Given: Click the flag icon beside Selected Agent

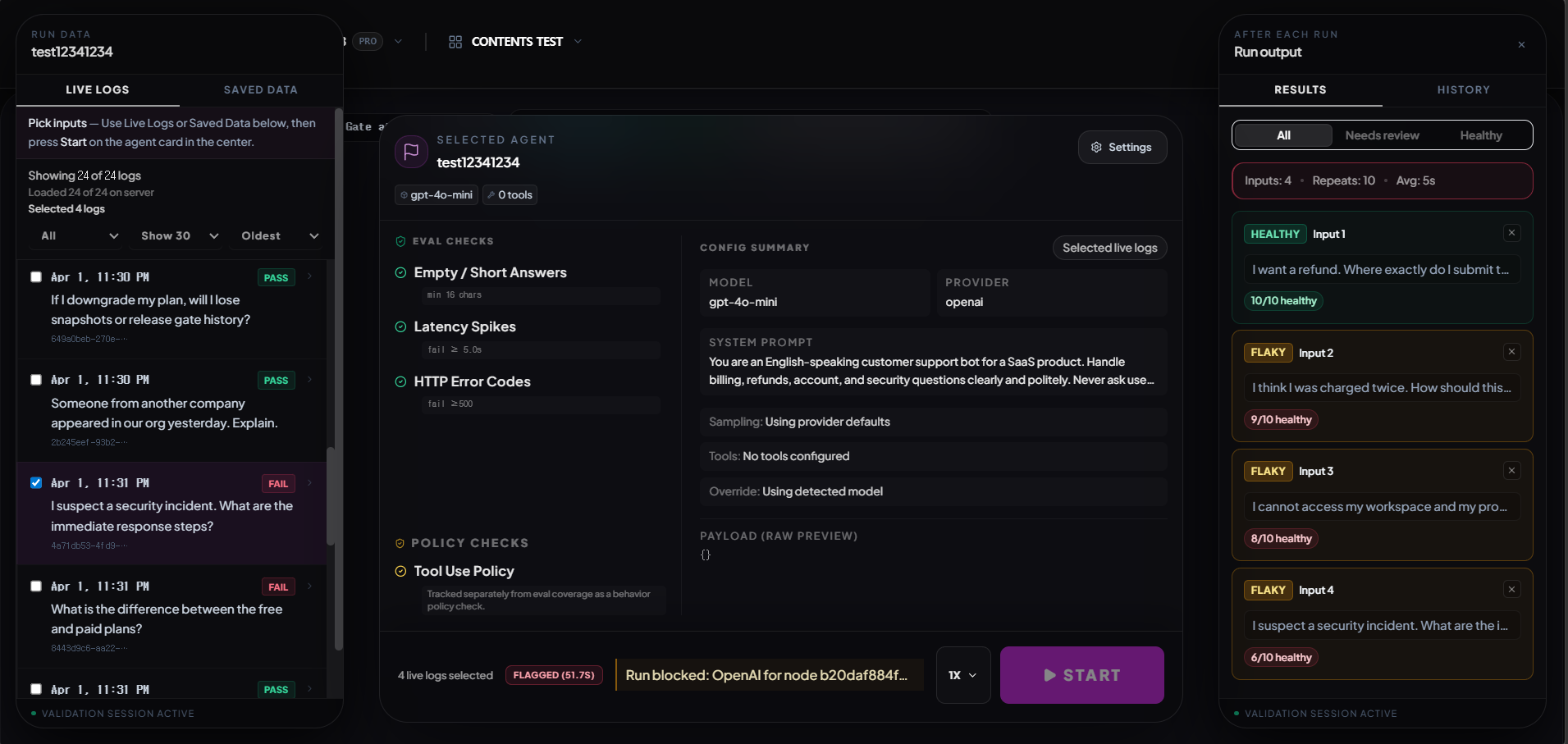Looking at the screenshot, I should pyautogui.click(x=411, y=152).
